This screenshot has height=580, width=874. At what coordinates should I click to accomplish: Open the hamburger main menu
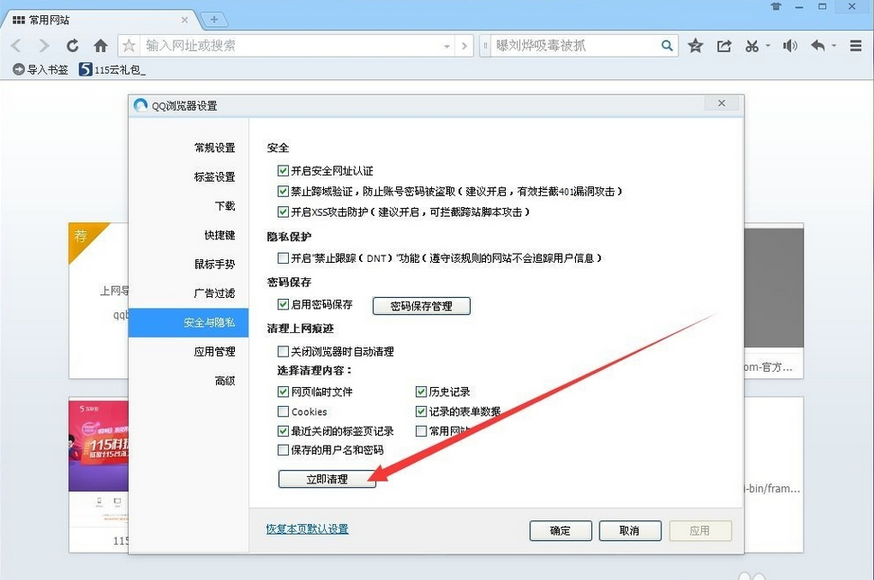[x=856, y=46]
